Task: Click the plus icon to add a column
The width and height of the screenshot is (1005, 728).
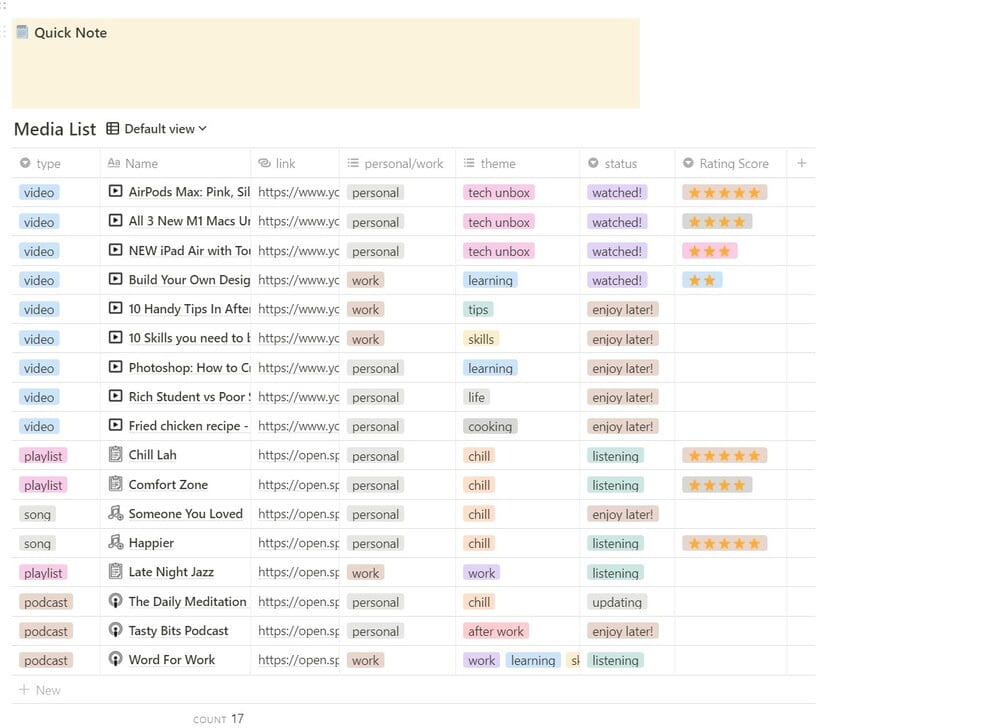Action: (x=801, y=163)
